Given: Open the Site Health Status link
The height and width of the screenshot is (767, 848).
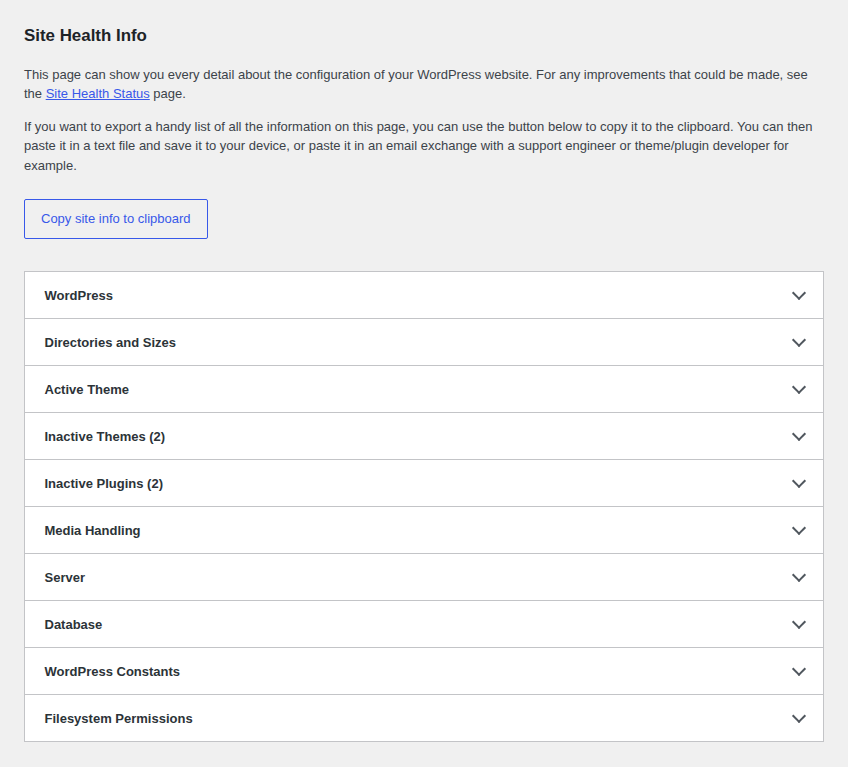Looking at the screenshot, I should pos(97,94).
